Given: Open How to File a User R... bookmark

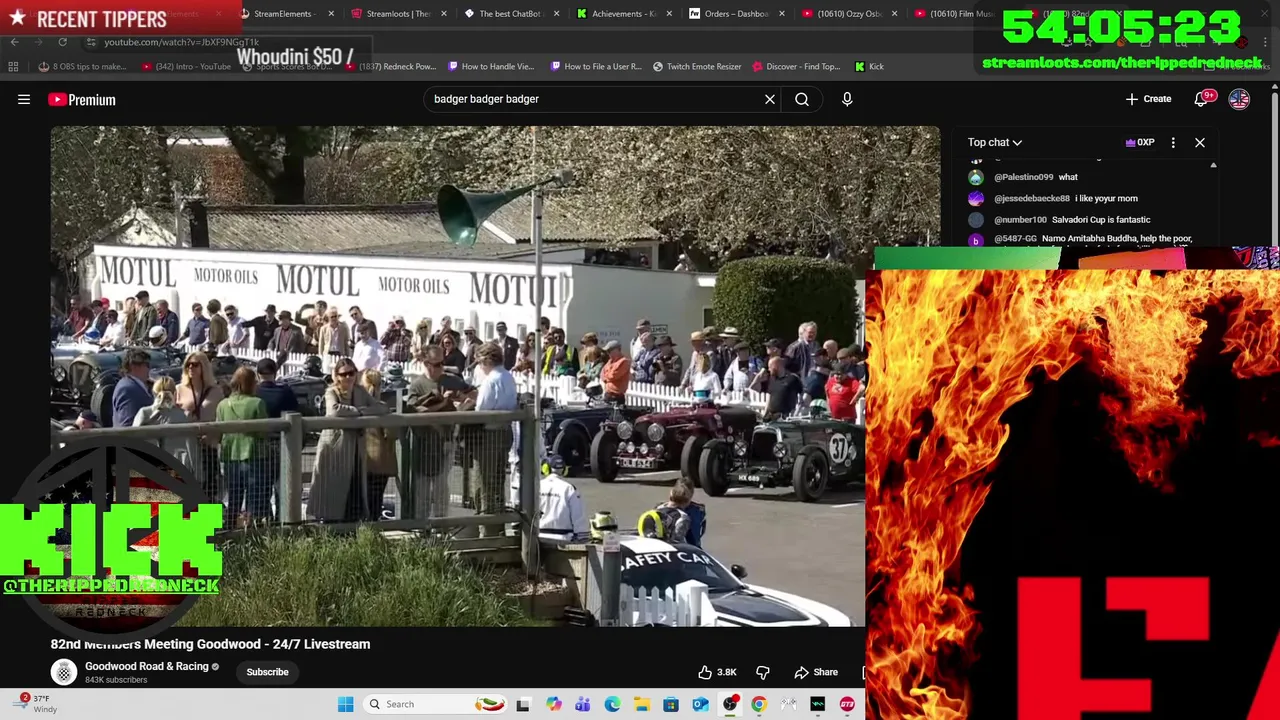Looking at the screenshot, I should (595, 66).
